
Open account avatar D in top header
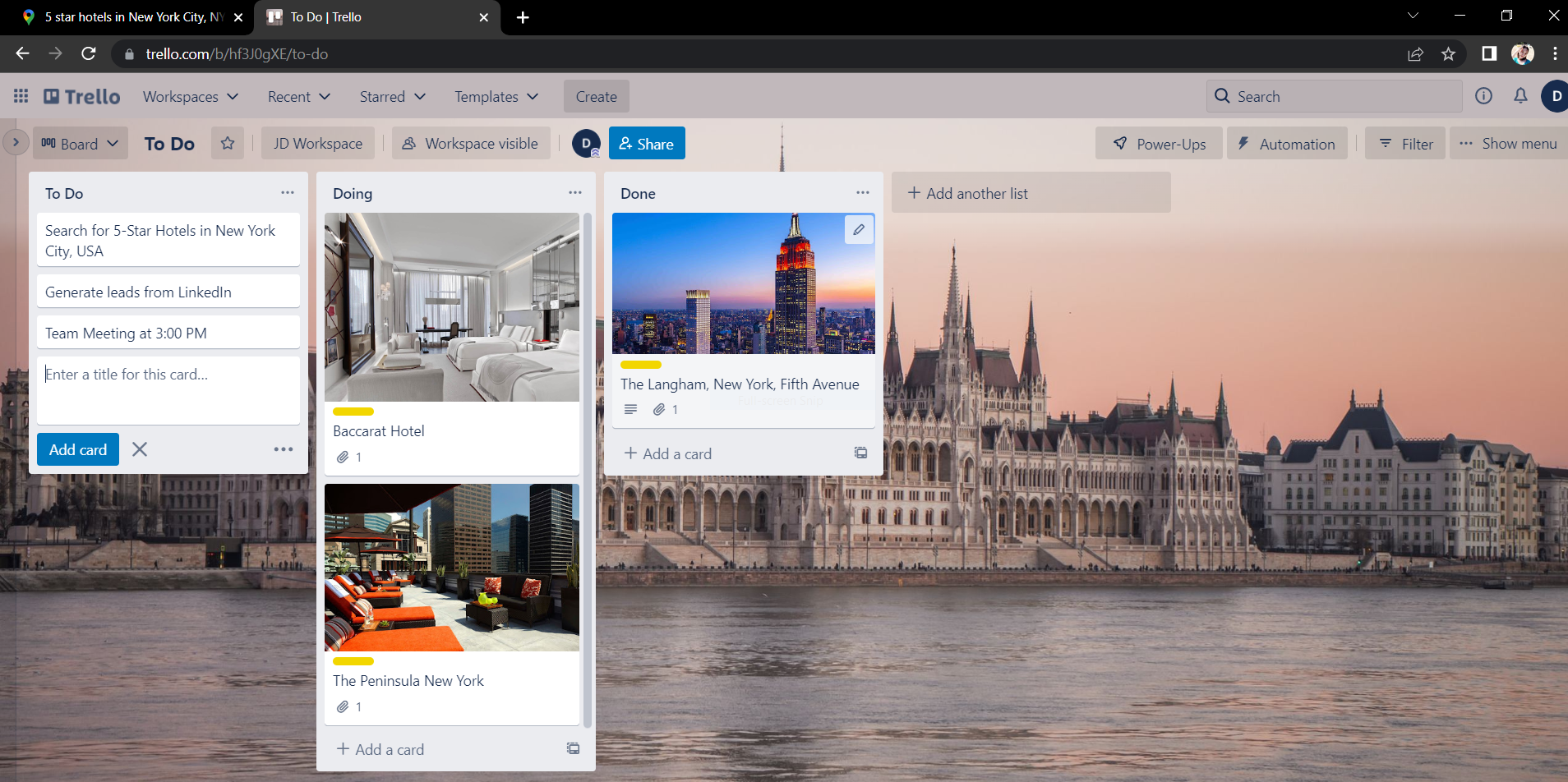point(1555,96)
